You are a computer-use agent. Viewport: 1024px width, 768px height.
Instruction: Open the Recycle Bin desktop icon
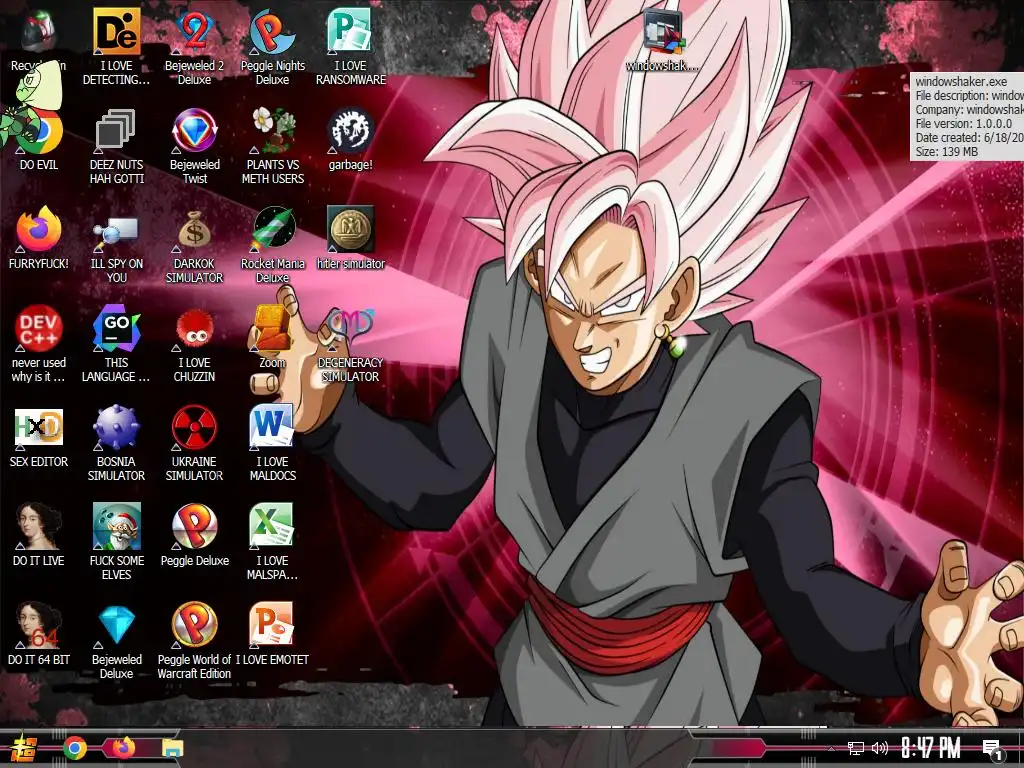coord(38,33)
